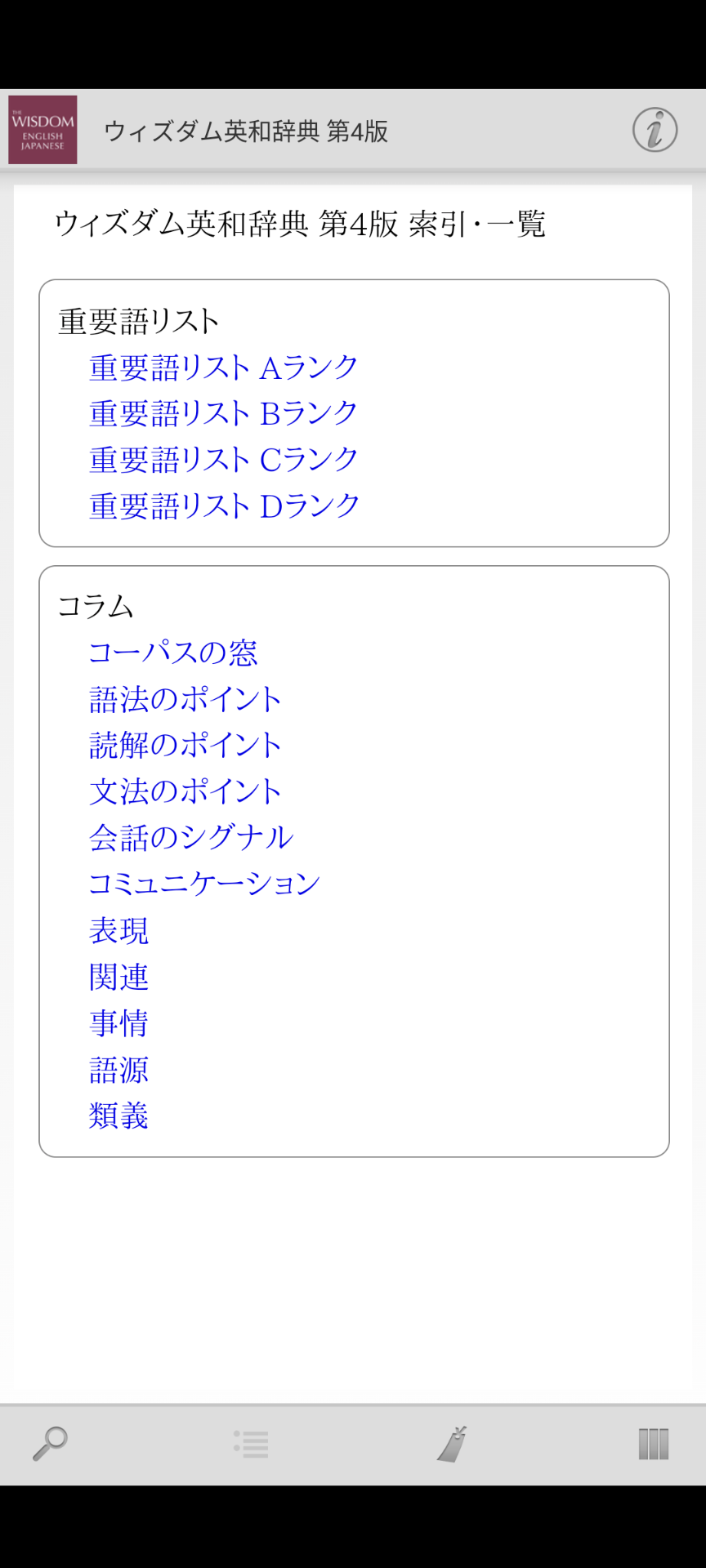Image resolution: width=706 pixels, height=1568 pixels.
Task: Open 語法のポイント column list
Action: point(185,699)
